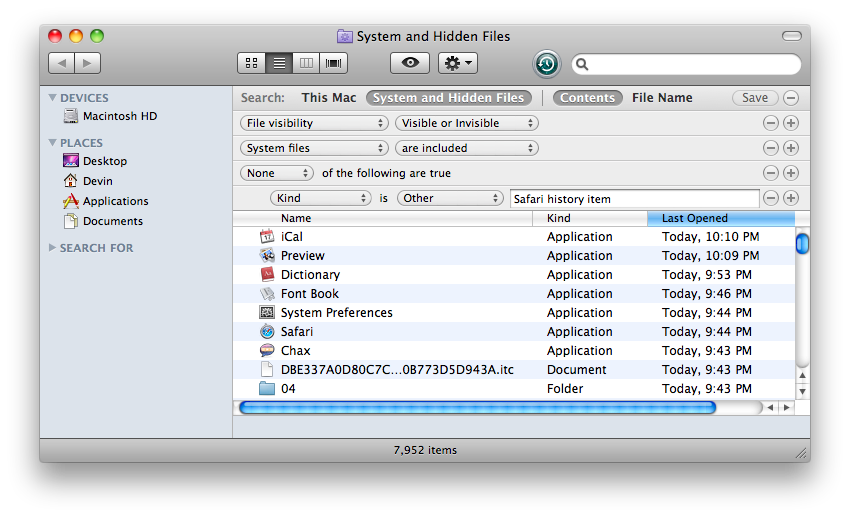
Task: Click the horizontal scroll left arrow
Action: pyautogui.click(x=770, y=408)
